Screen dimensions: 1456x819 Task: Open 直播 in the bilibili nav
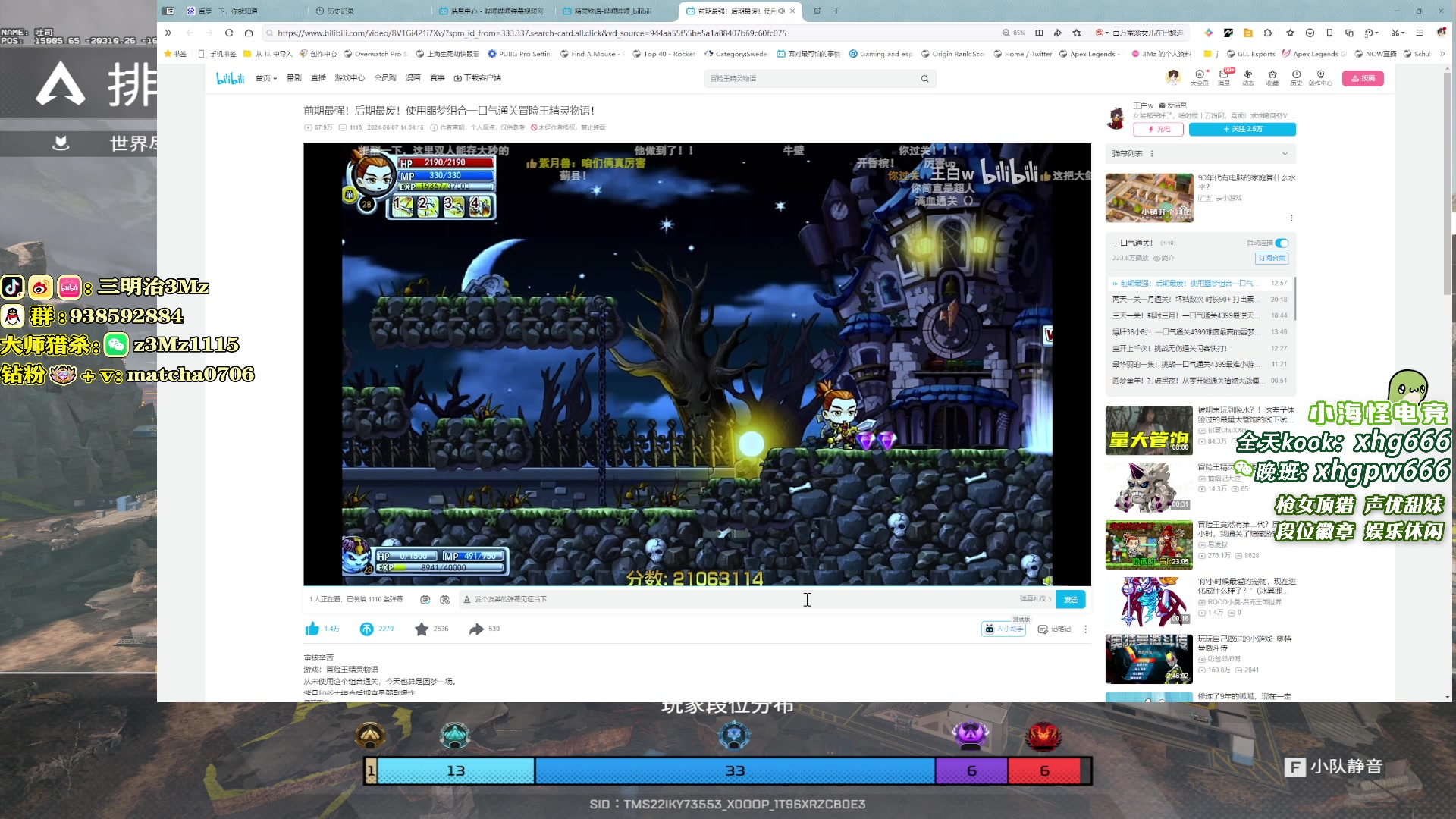[x=318, y=78]
